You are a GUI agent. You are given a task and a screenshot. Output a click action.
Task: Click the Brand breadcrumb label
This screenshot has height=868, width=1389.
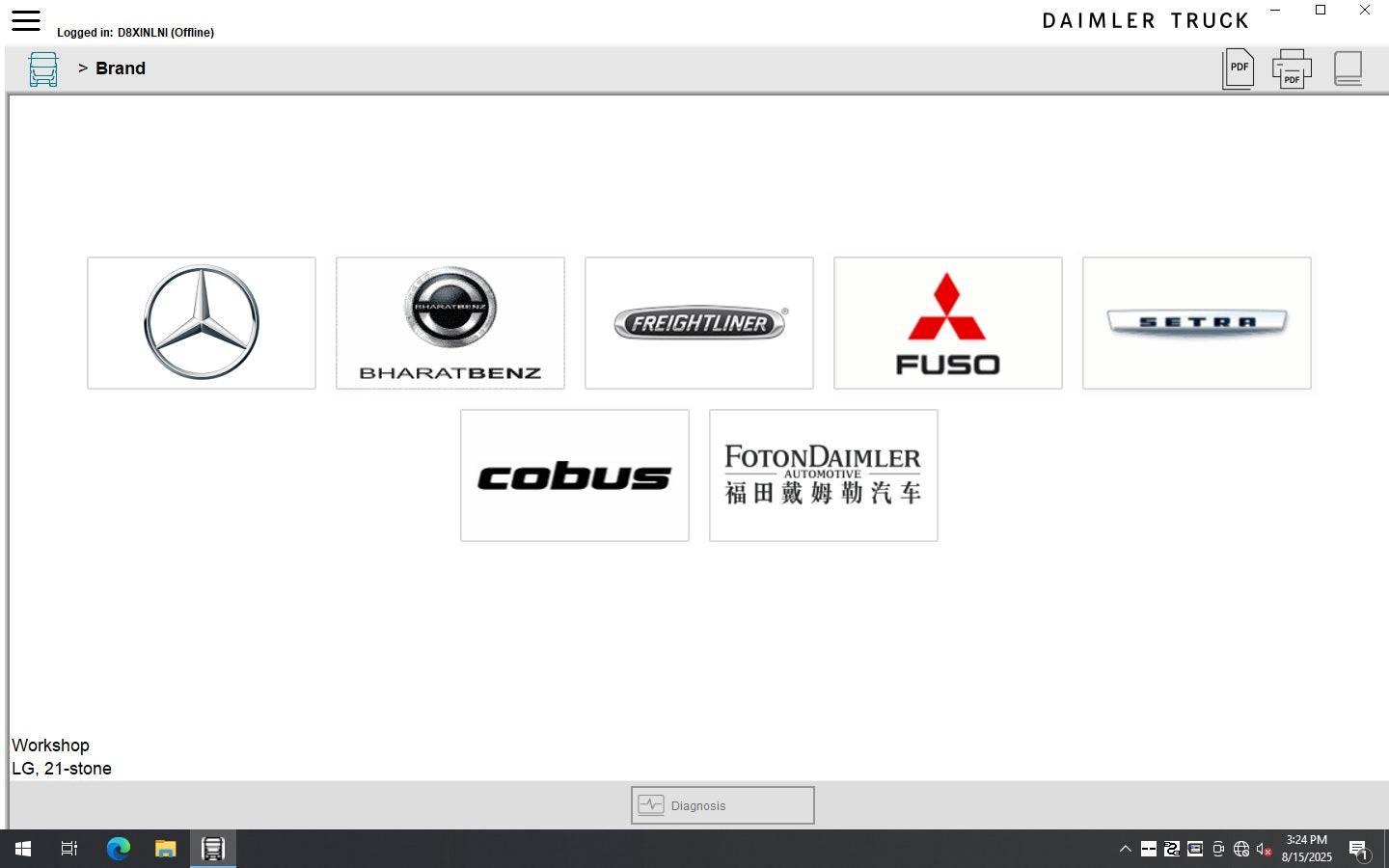[x=121, y=68]
